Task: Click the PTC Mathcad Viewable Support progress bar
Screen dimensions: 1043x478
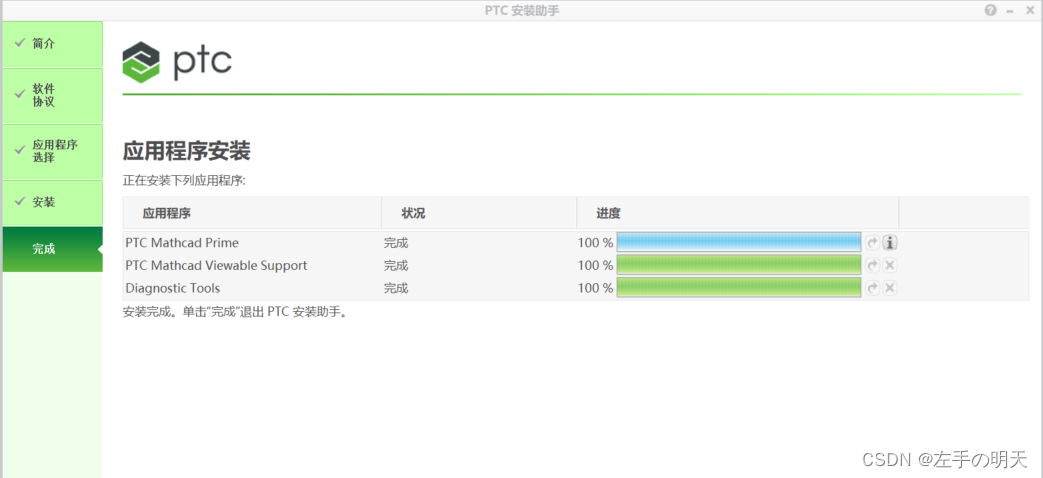Action: (x=738, y=265)
